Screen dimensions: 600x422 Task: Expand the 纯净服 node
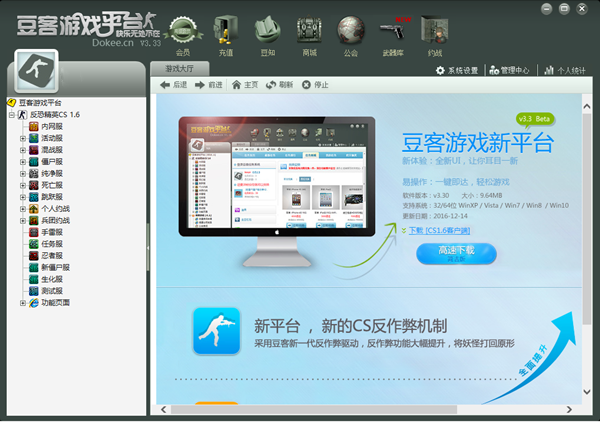click(23, 174)
